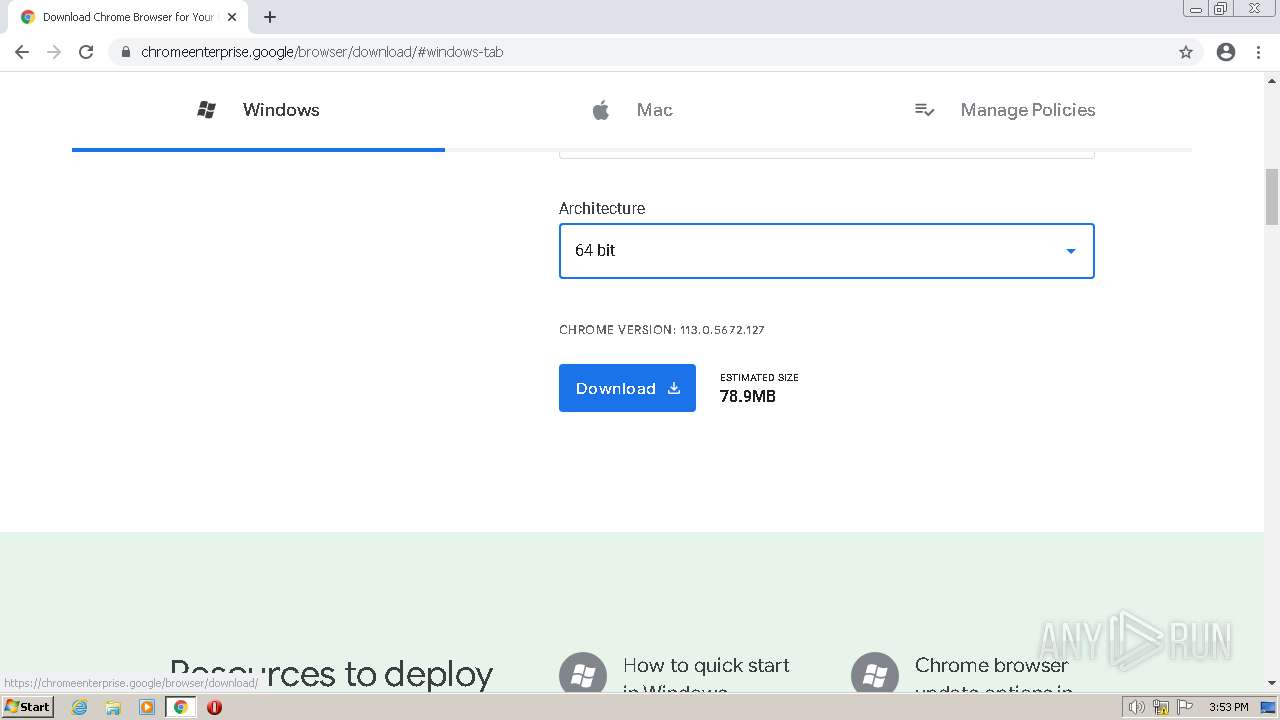Click Resources to deploy heading
This screenshot has height=720, width=1280.
click(x=331, y=675)
